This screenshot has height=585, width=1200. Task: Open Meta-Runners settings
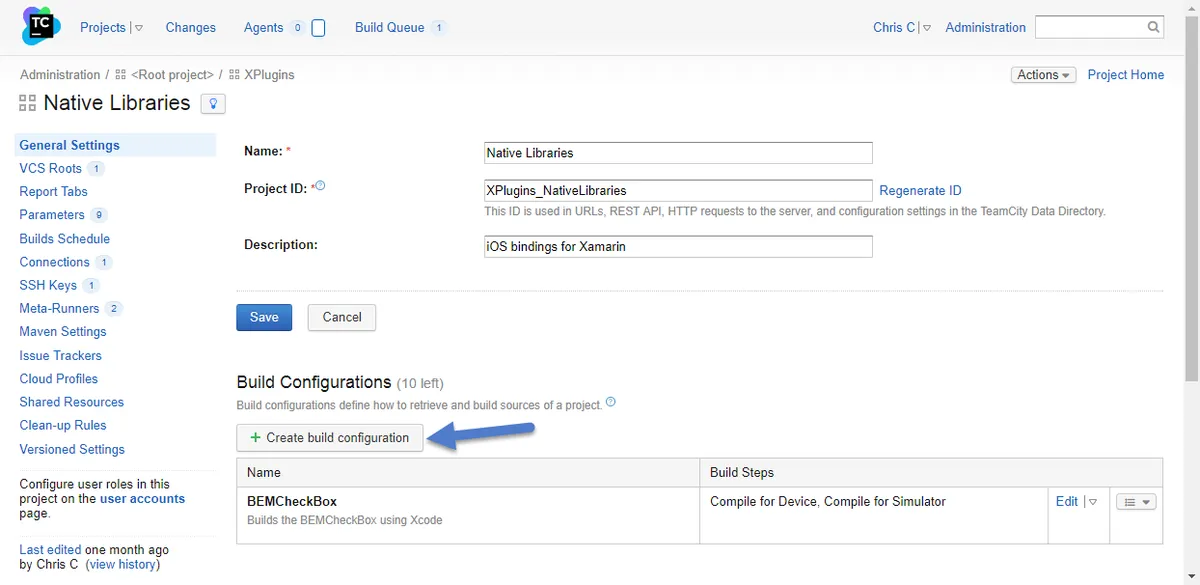[59, 308]
